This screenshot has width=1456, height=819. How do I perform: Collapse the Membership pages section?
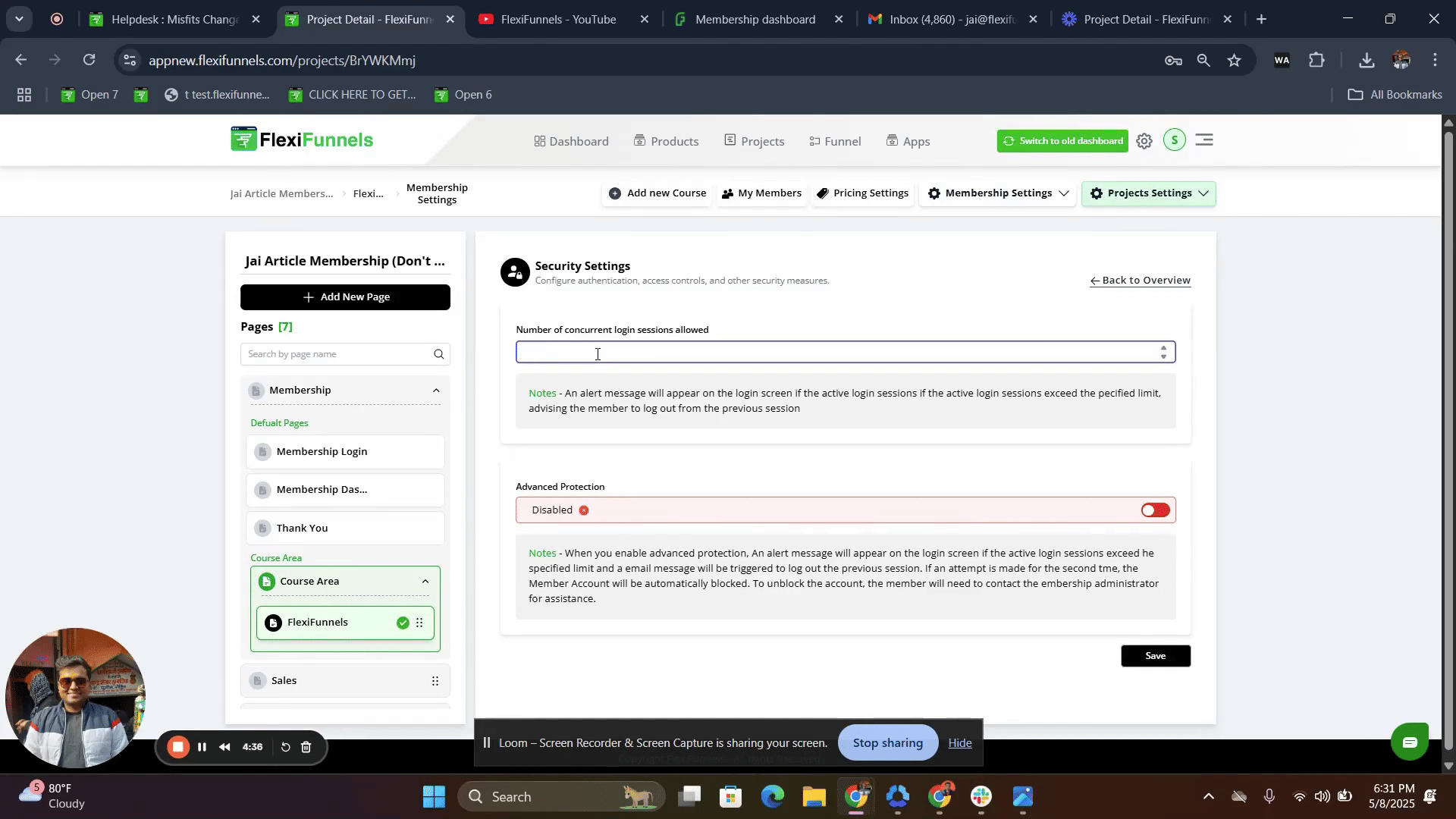pyautogui.click(x=436, y=391)
